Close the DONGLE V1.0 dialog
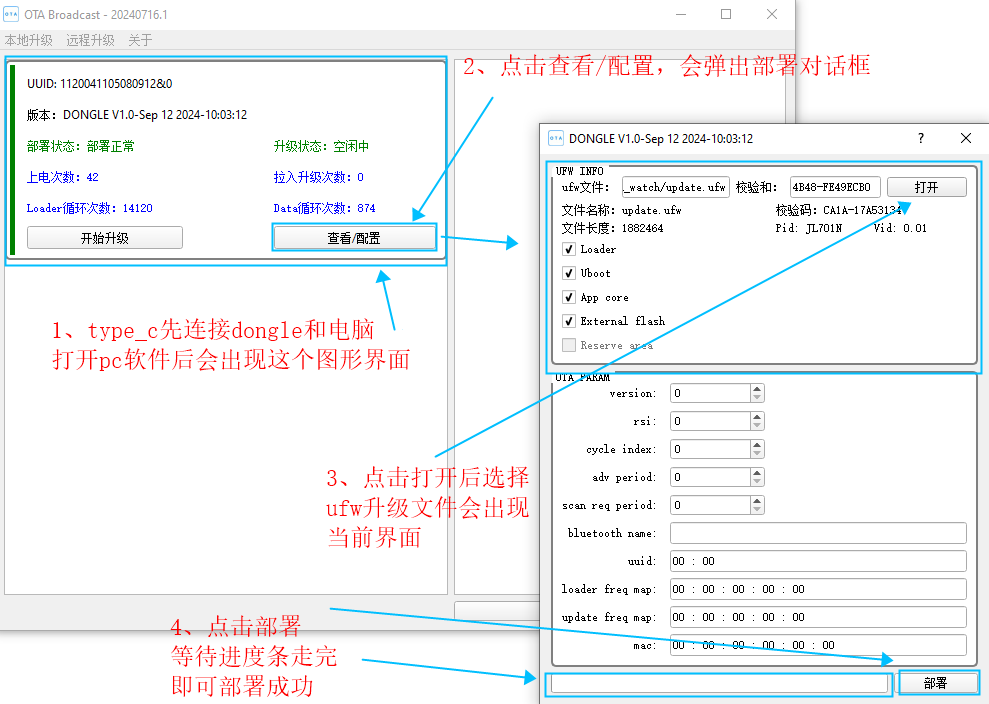 point(966,138)
